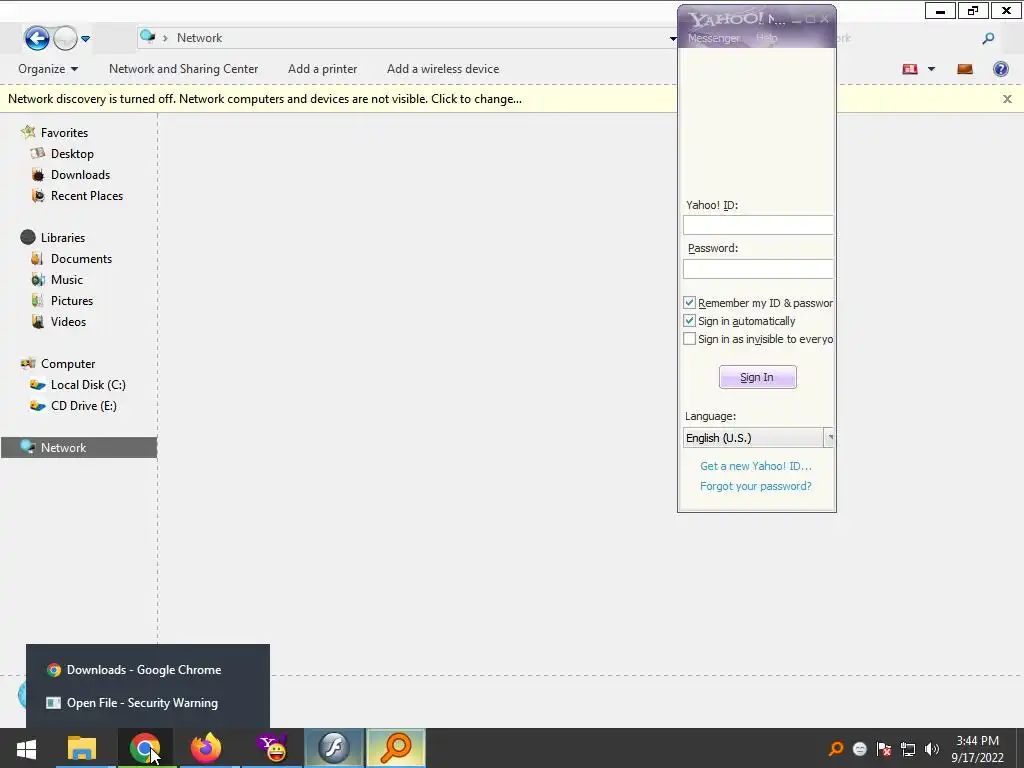
Task: Select Computer in the navigation pane
Action: point(68,364)
